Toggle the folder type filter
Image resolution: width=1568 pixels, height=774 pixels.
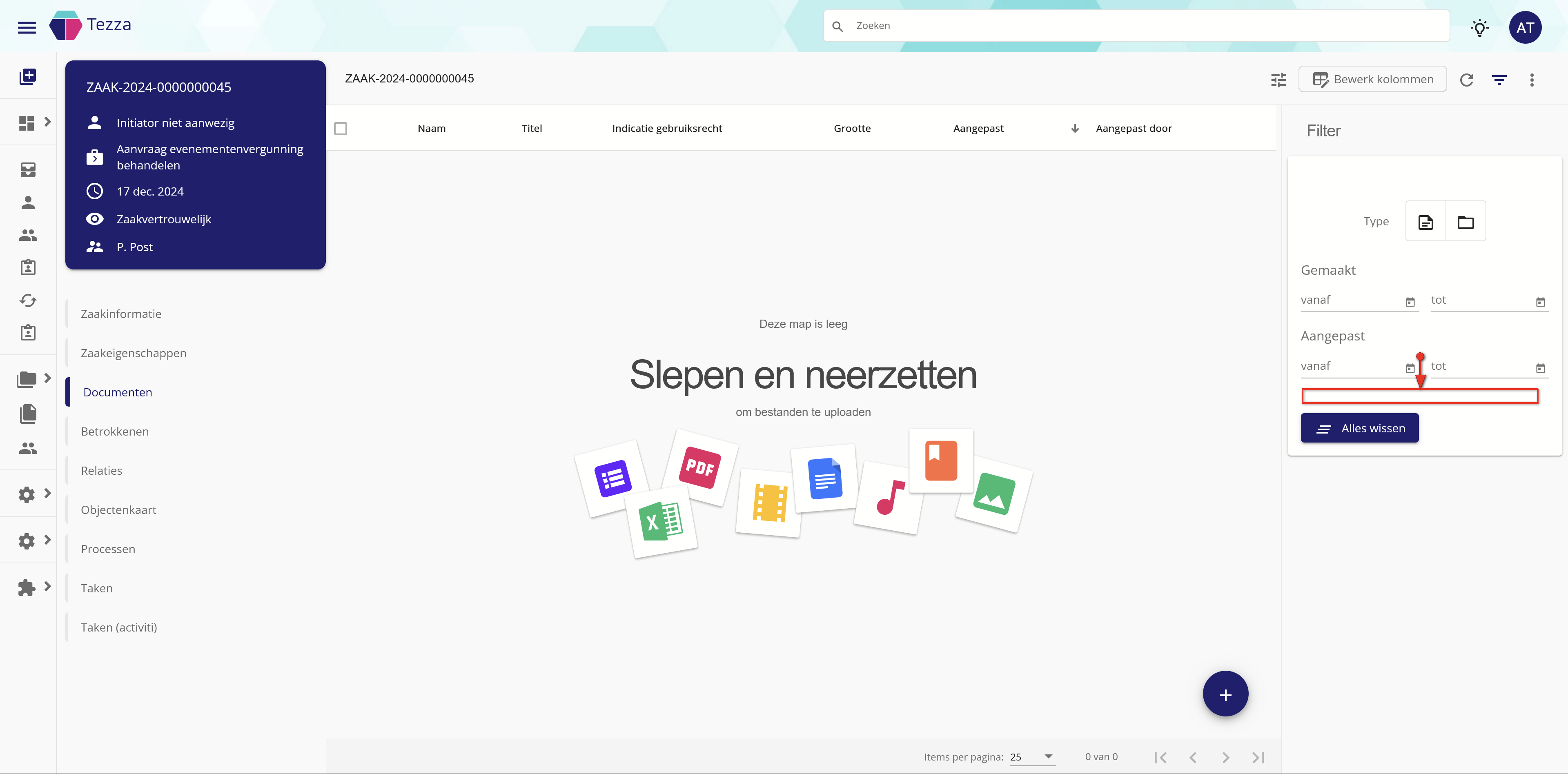tap(1466, 222)
